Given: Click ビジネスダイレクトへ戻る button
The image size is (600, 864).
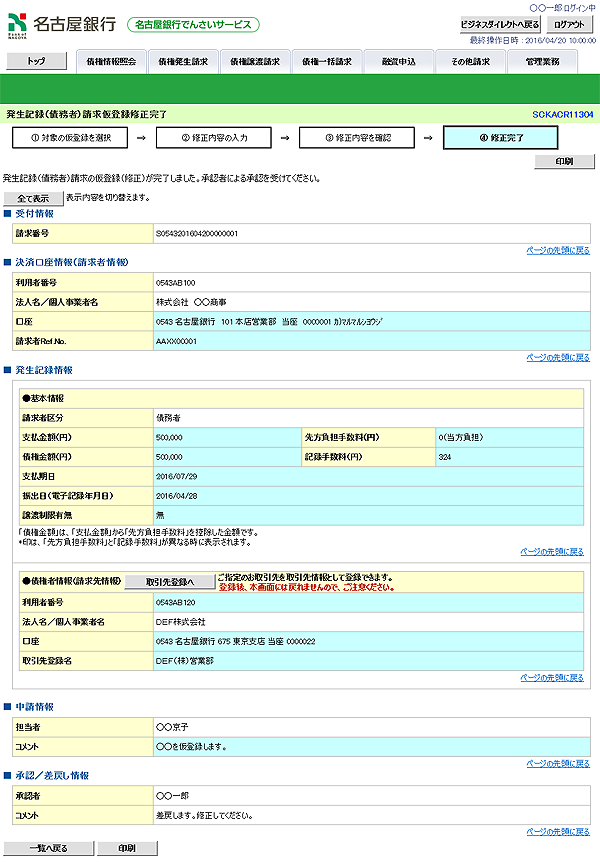Looking at the screenshot, I should (x=500, y=25).
